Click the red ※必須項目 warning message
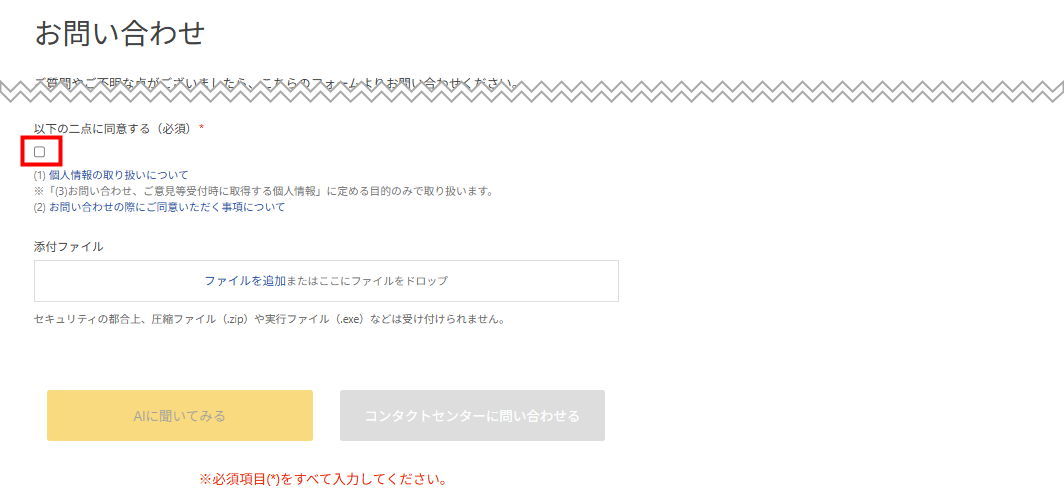 [x=322, y=479]
